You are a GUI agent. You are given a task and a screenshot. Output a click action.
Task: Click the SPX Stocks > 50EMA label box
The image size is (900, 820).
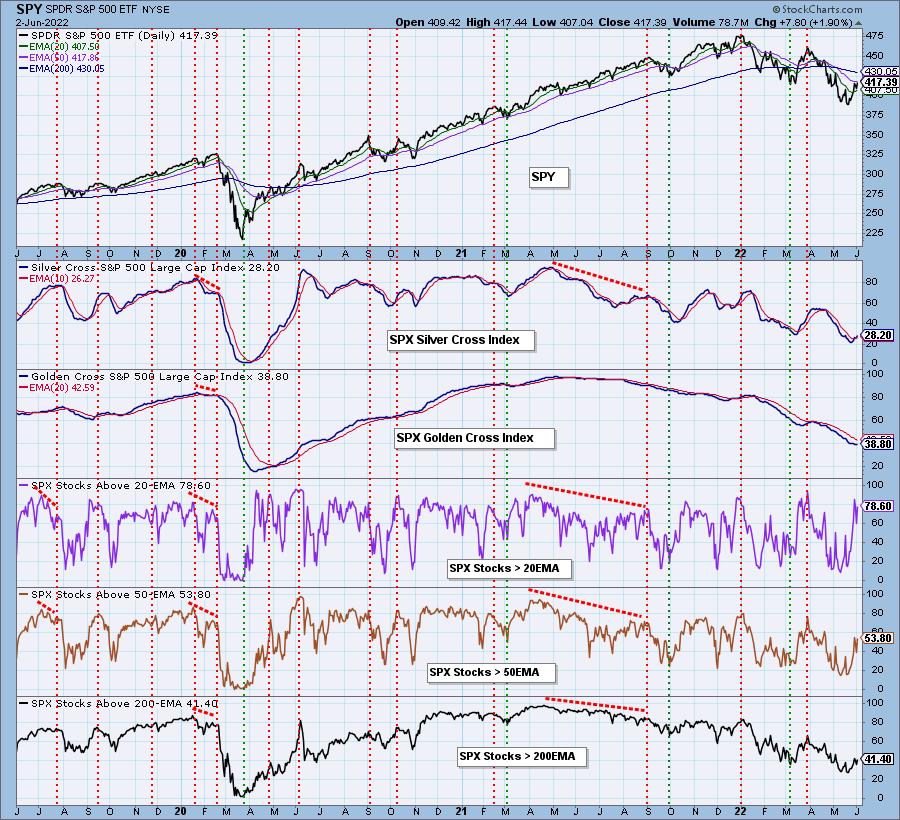pos(491,673)
